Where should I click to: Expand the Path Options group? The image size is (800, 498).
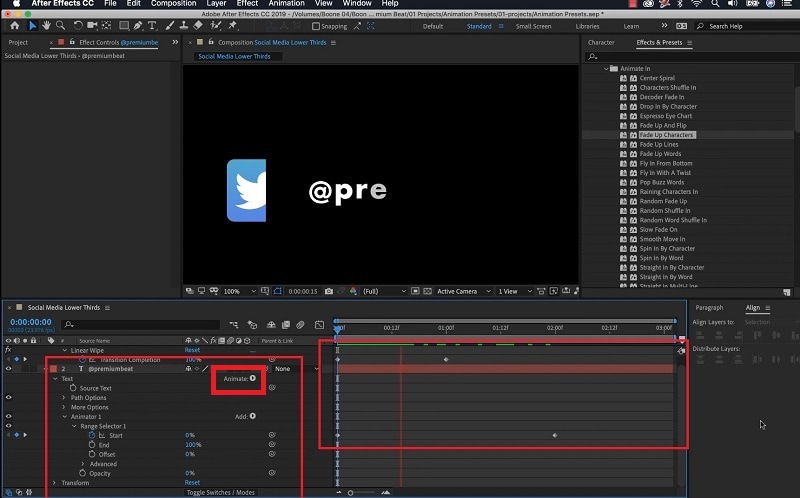click(64, 397)
